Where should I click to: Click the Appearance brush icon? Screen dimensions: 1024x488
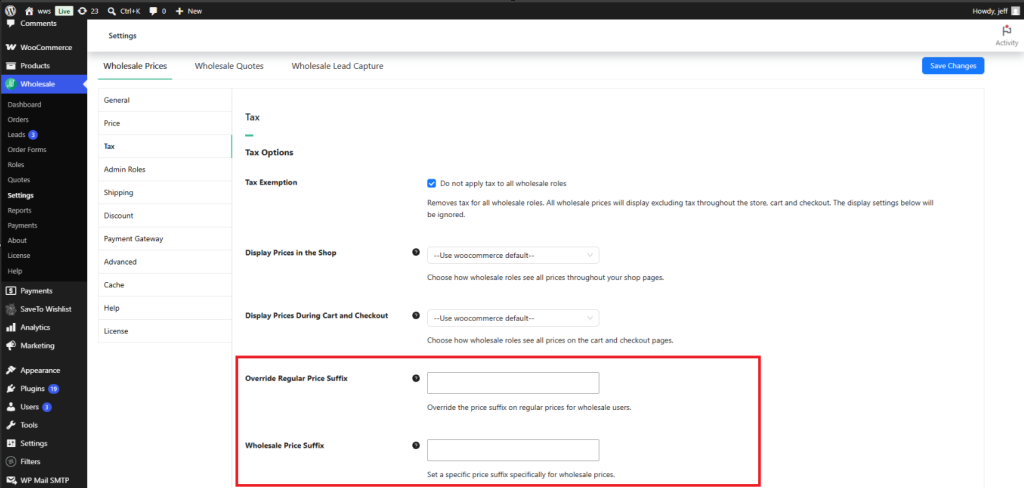[10, 370]
